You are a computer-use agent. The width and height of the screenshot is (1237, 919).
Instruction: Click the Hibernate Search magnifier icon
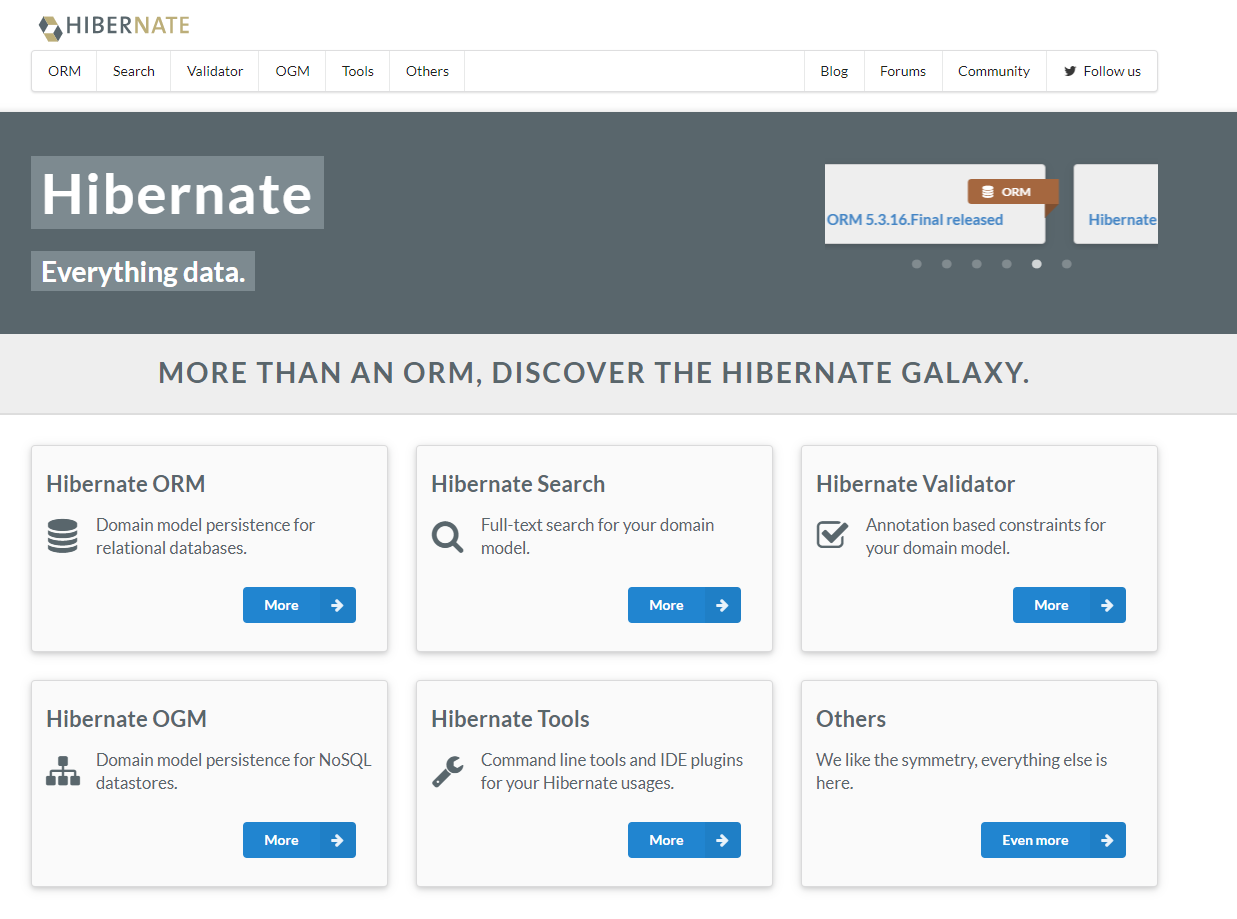coord(447,537)
